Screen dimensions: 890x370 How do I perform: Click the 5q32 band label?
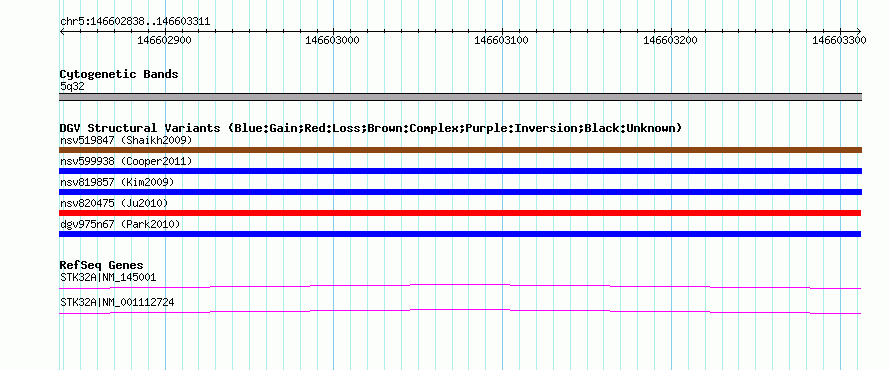coord(72,87)
